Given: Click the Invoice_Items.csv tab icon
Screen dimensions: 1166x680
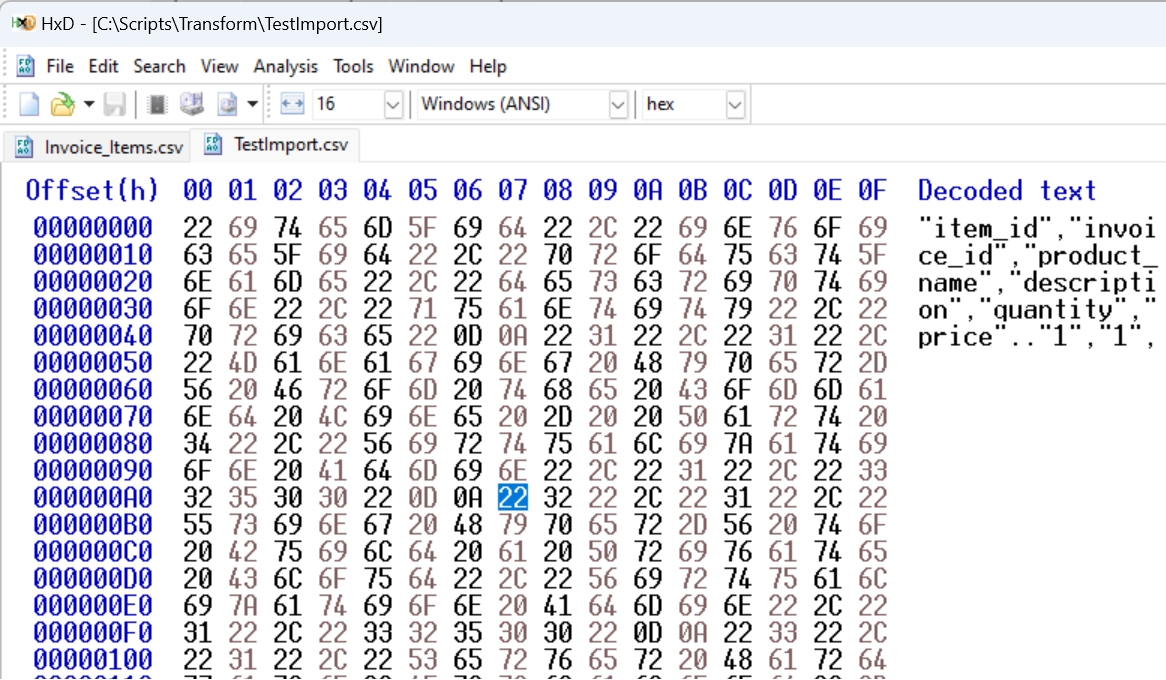Looking at the screenshot, I should coord(22,145).
